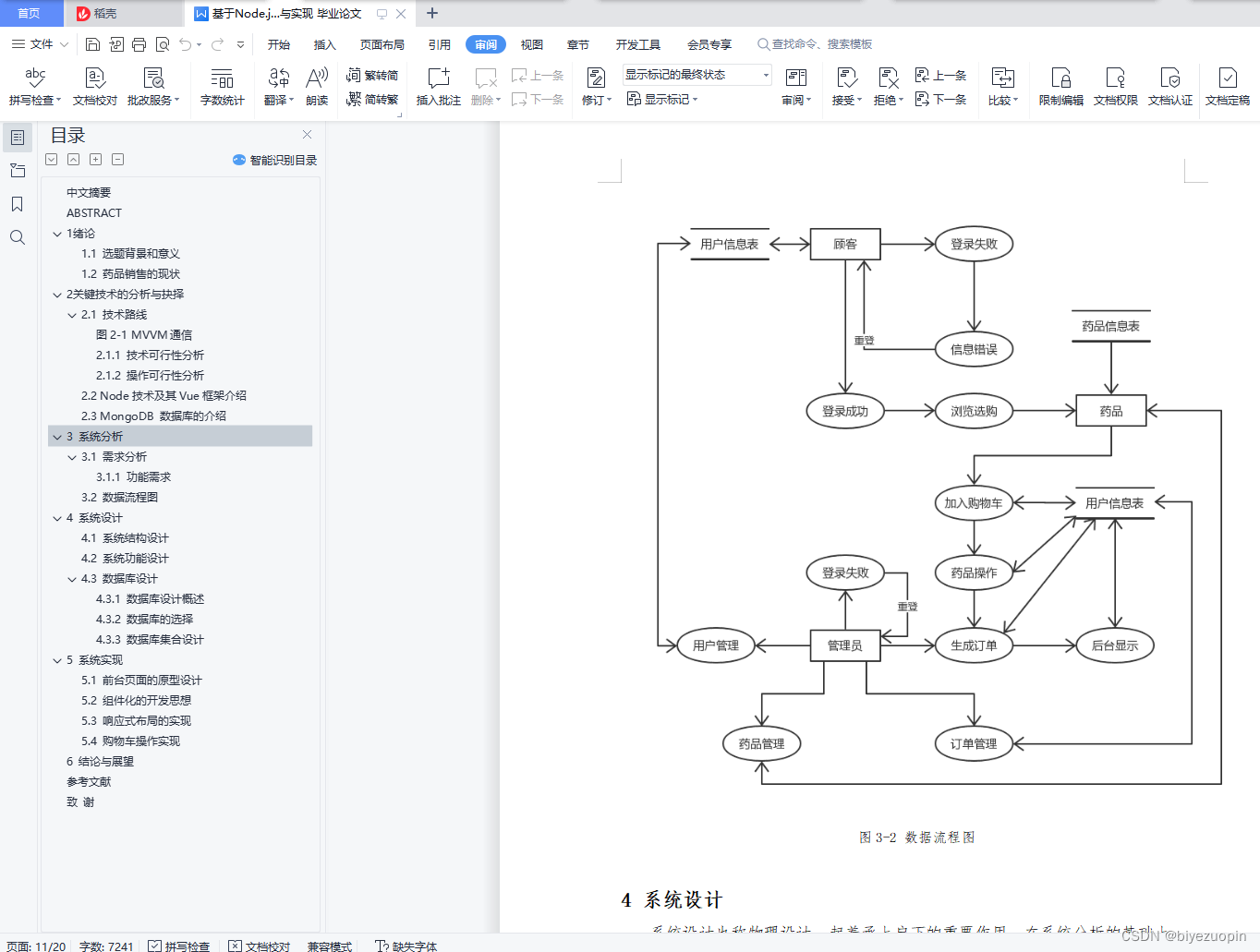The height and width of the screenshot is (952, 1260).
Task: Go to 上一条 change in review group
Action: point(941,75)
